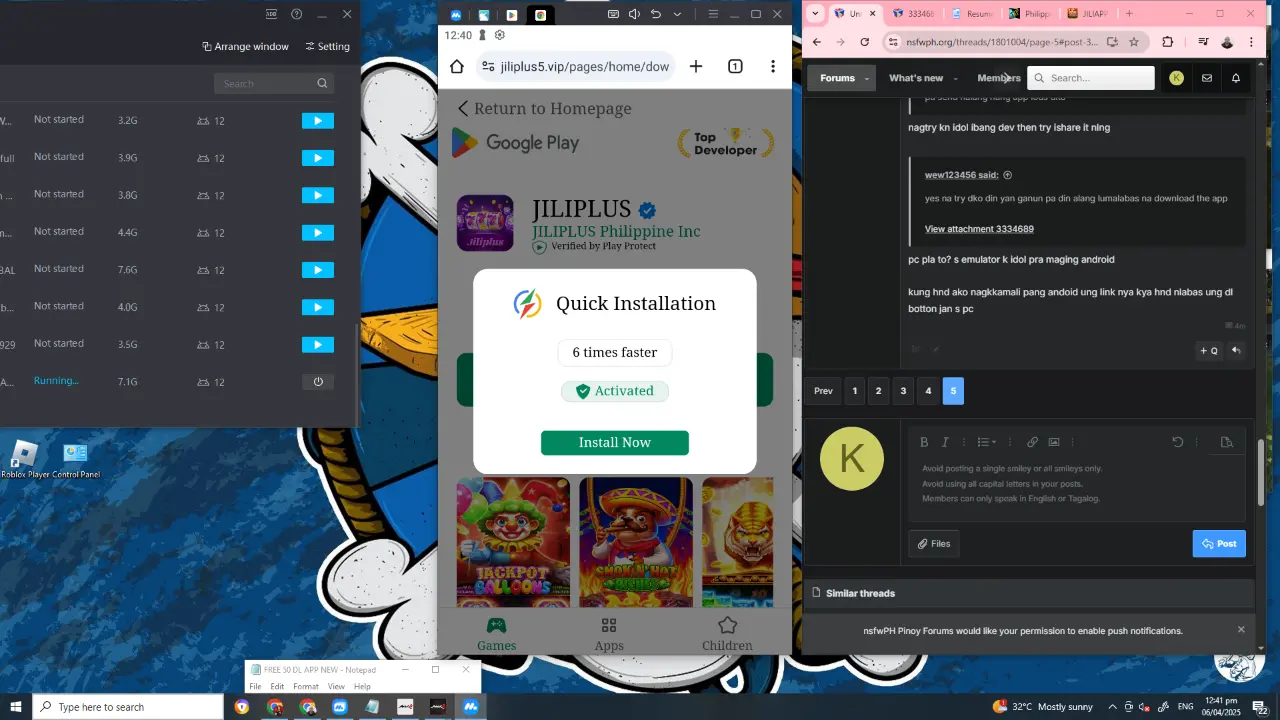Open a new Chrome tab with plus button

point(1129,14)
